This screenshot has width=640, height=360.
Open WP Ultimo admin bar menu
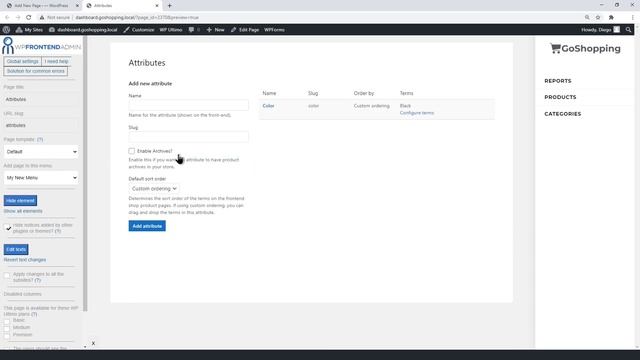pos(171,29)
